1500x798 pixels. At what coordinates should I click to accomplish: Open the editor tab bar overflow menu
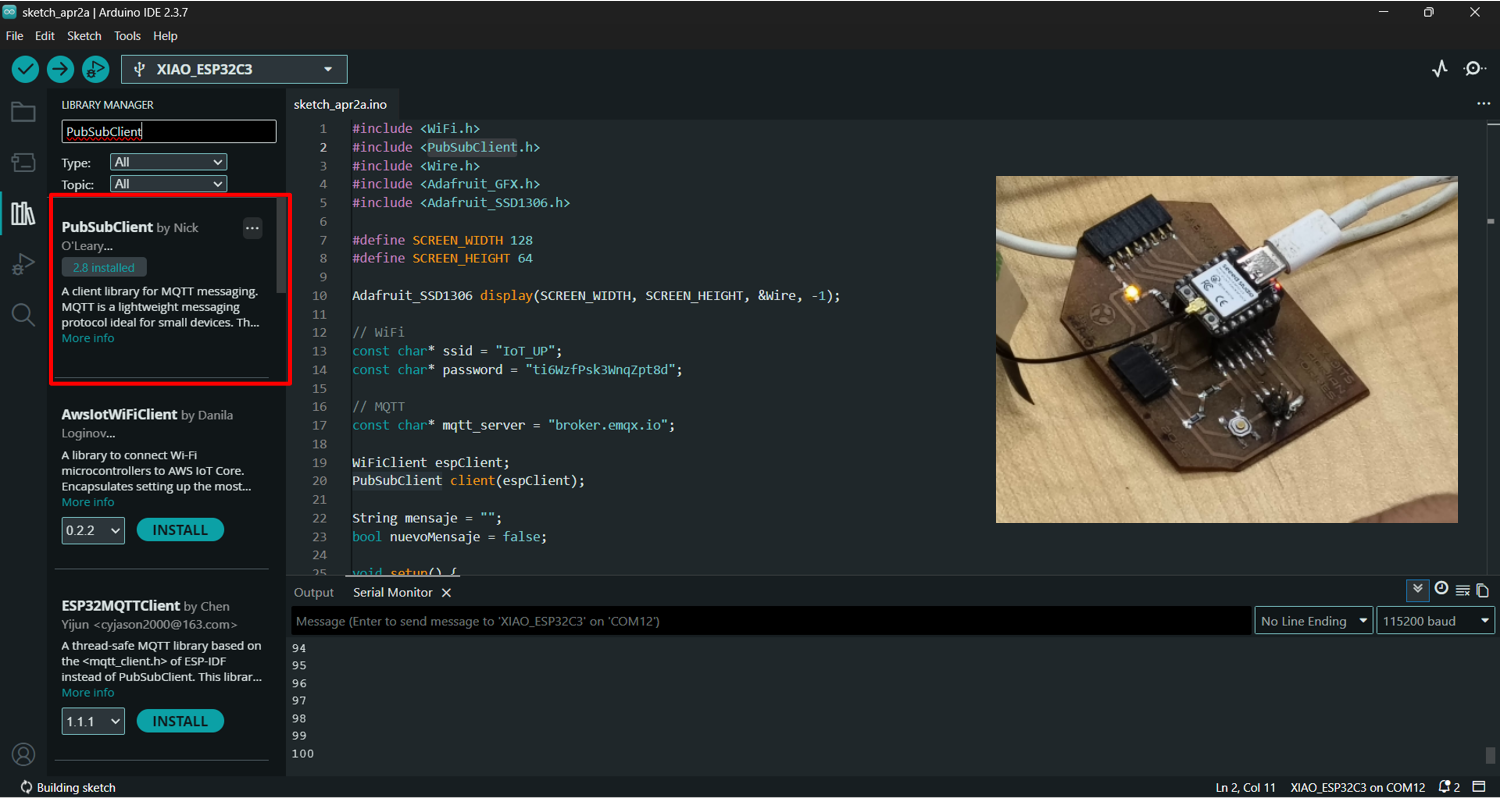click(1483, 104)
